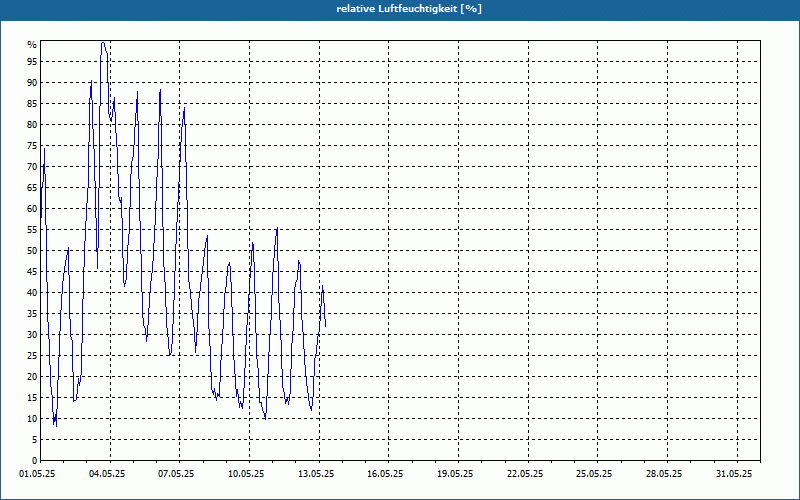Screen dimensions: 800x500
Task: Click y-axis value 70
Action: (32, 167)
